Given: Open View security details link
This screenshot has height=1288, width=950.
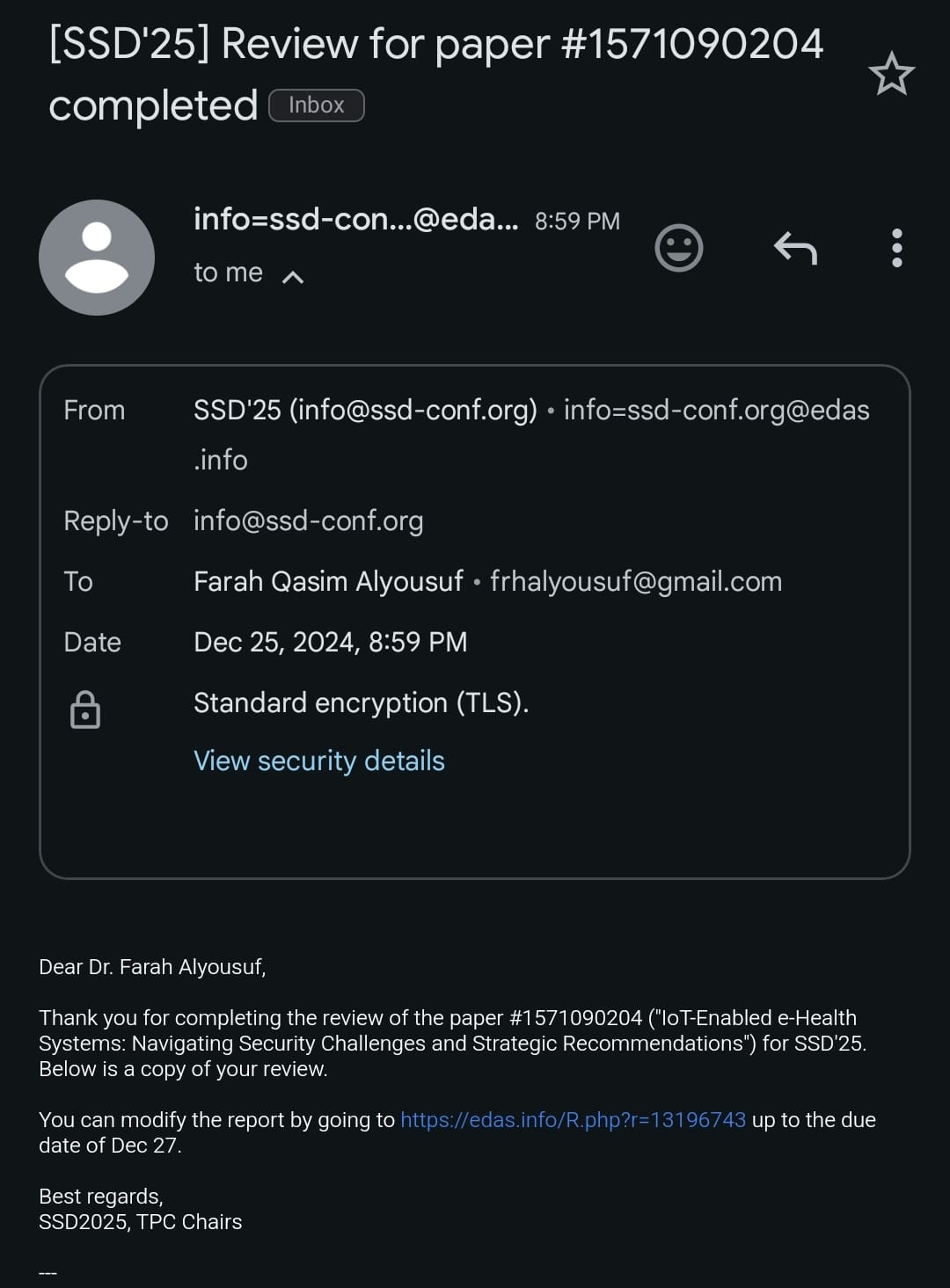Looking at the screenshot, I should [319, 760].
